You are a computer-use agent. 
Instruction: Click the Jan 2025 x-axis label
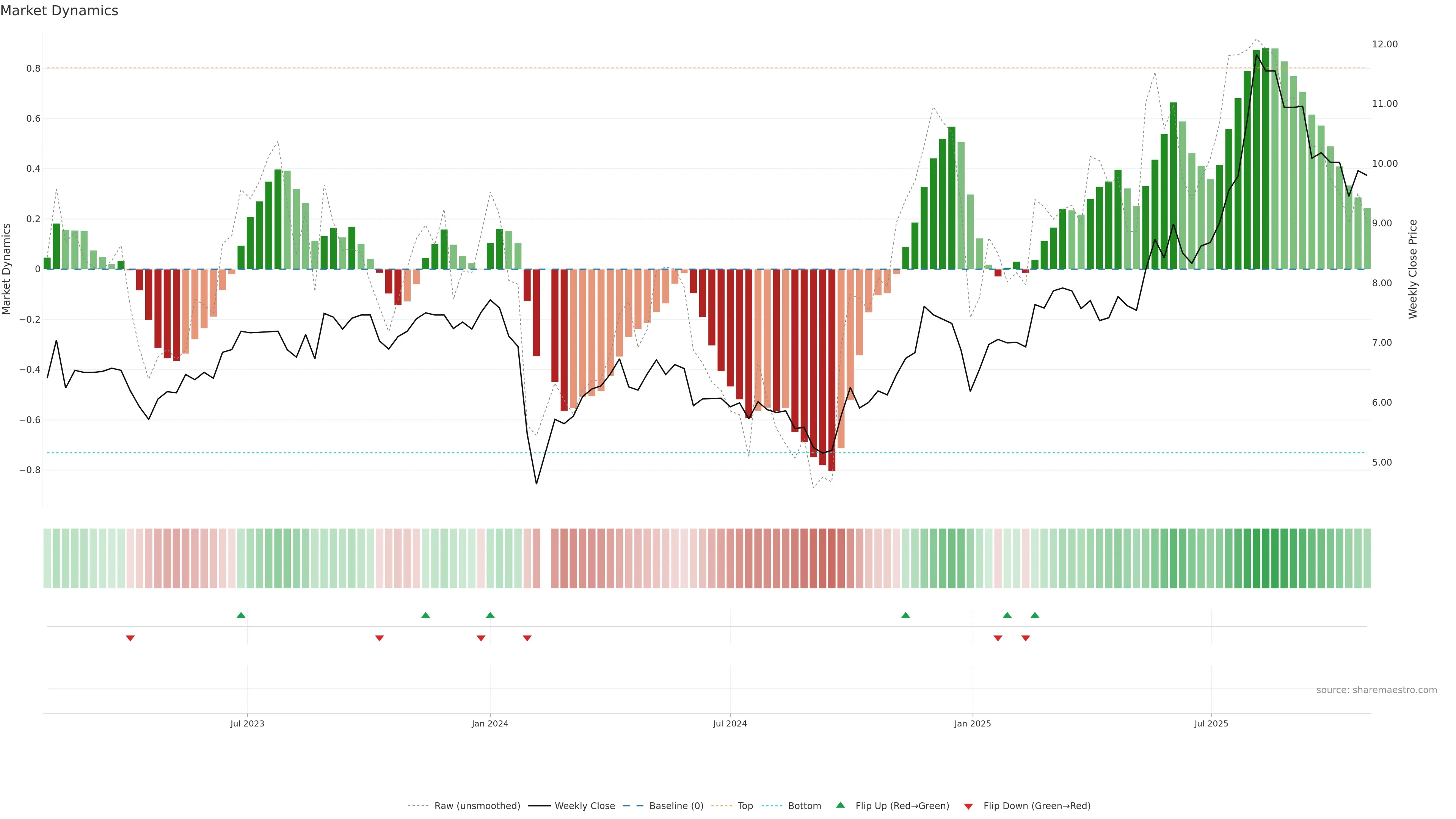coord(972,723)
